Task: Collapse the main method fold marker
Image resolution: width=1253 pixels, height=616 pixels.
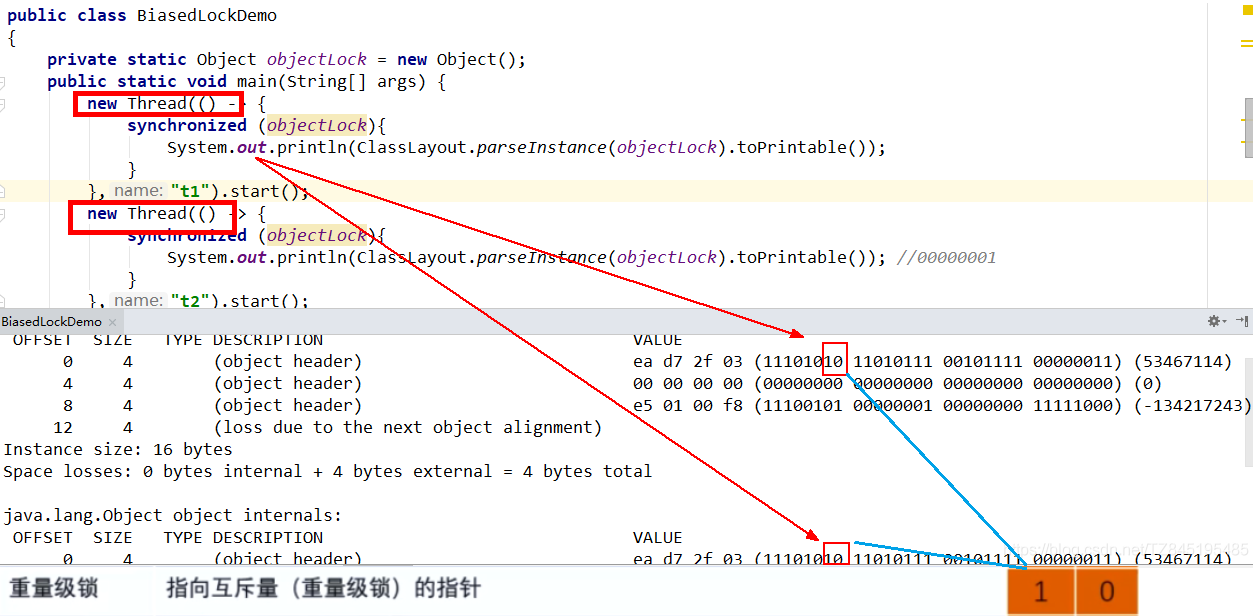Action: pos(3,82)
